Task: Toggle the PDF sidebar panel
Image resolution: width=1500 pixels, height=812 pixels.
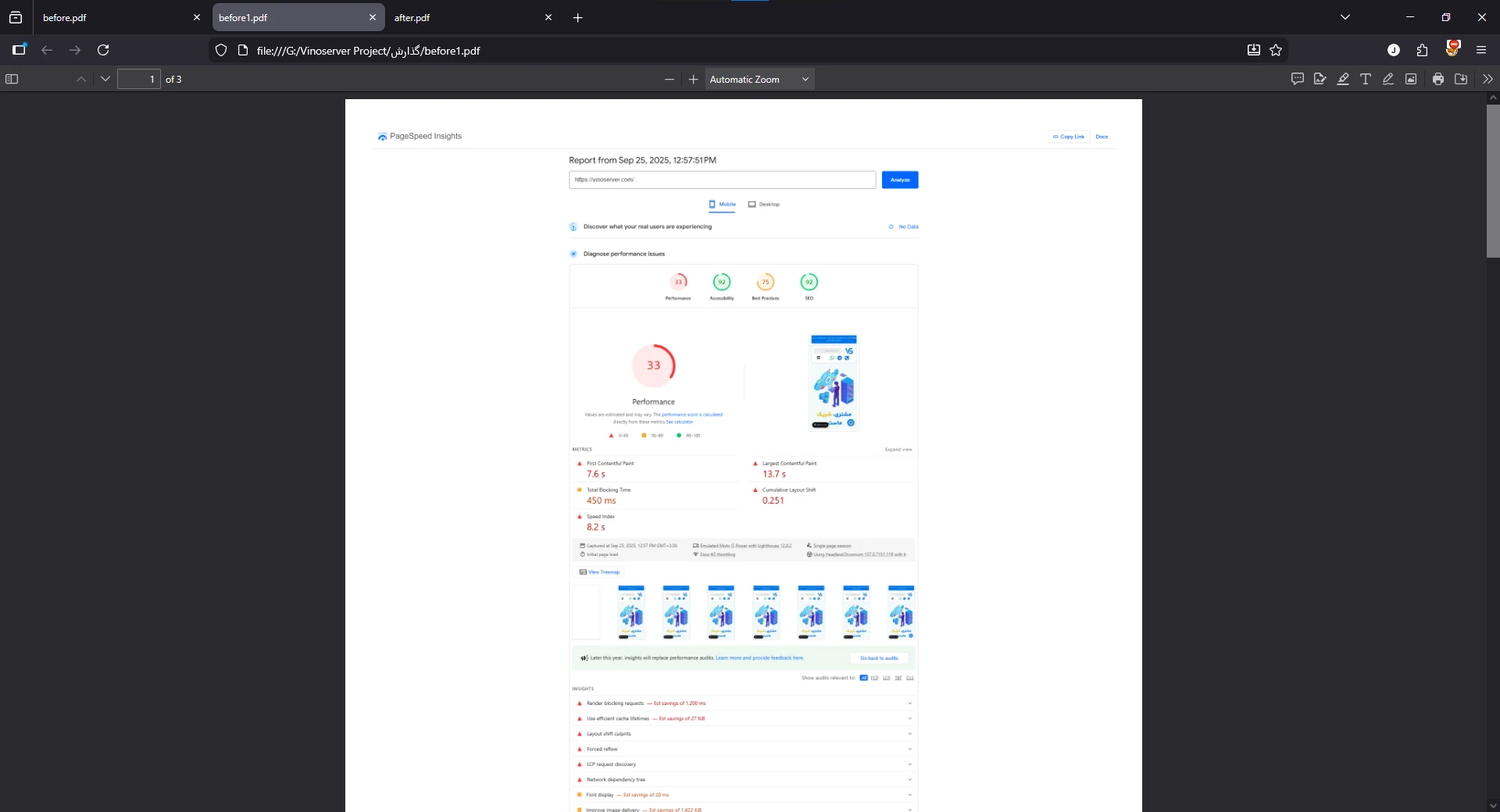Action: 12,79
